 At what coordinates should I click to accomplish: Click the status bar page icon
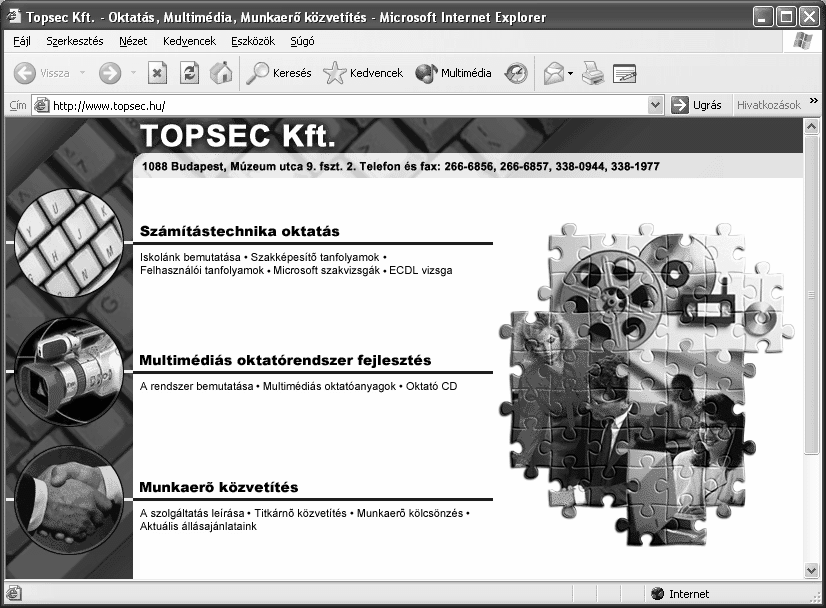(x=14, y=594)
